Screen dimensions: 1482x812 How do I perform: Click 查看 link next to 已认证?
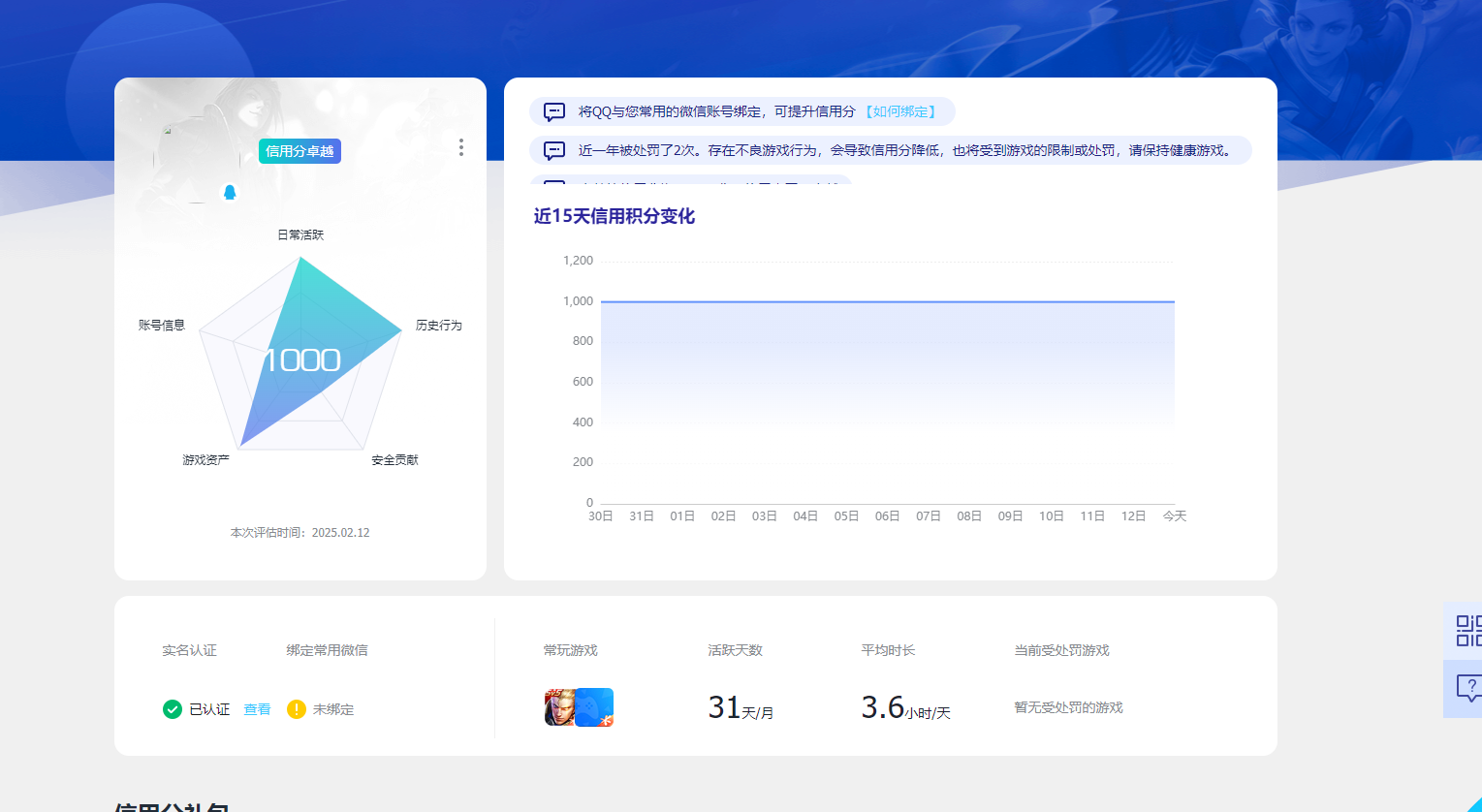257,709
